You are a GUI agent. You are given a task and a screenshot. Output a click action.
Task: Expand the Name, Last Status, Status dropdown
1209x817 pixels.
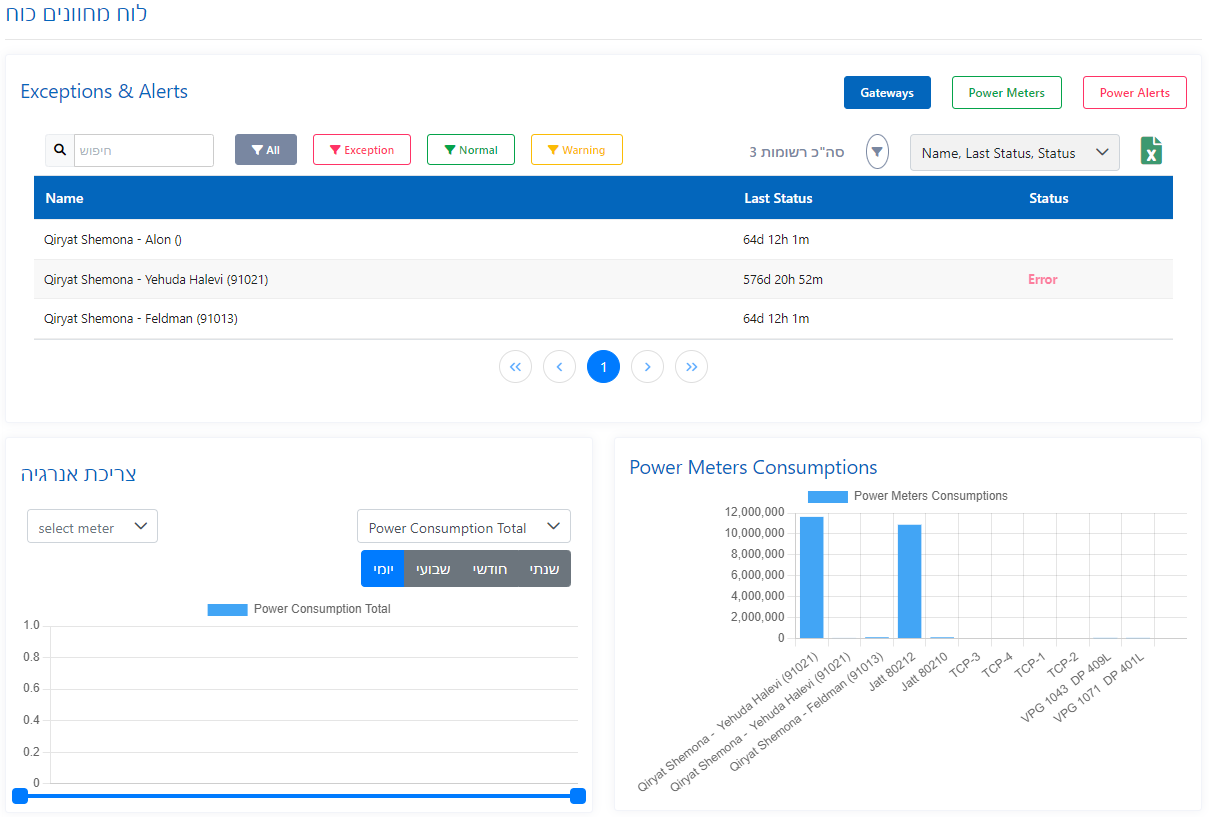pos(1014,153)
